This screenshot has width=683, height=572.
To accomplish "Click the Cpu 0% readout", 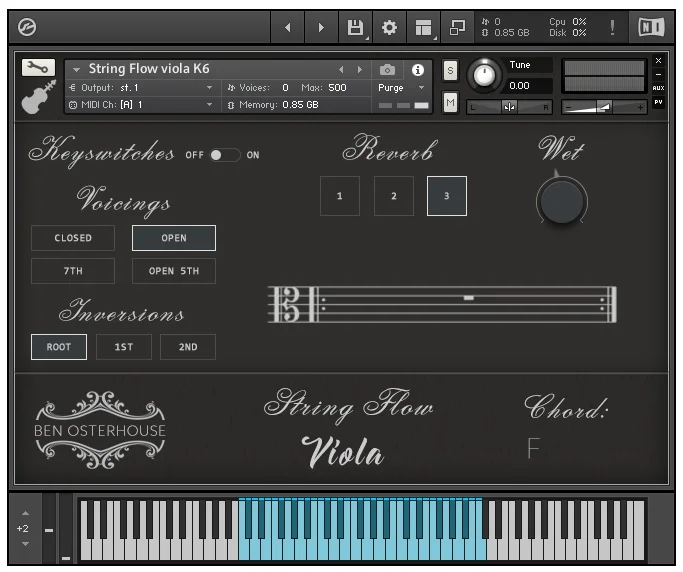I will (x=568, y=22).
